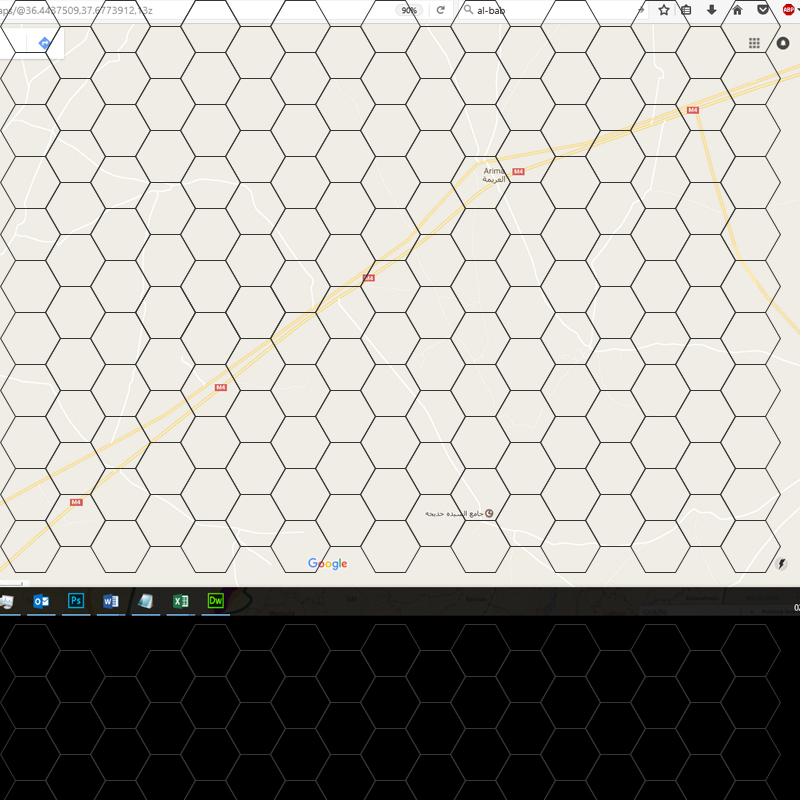Click the search magnifier icon
This screenshot has width=800, height=800.
point(468,10)
